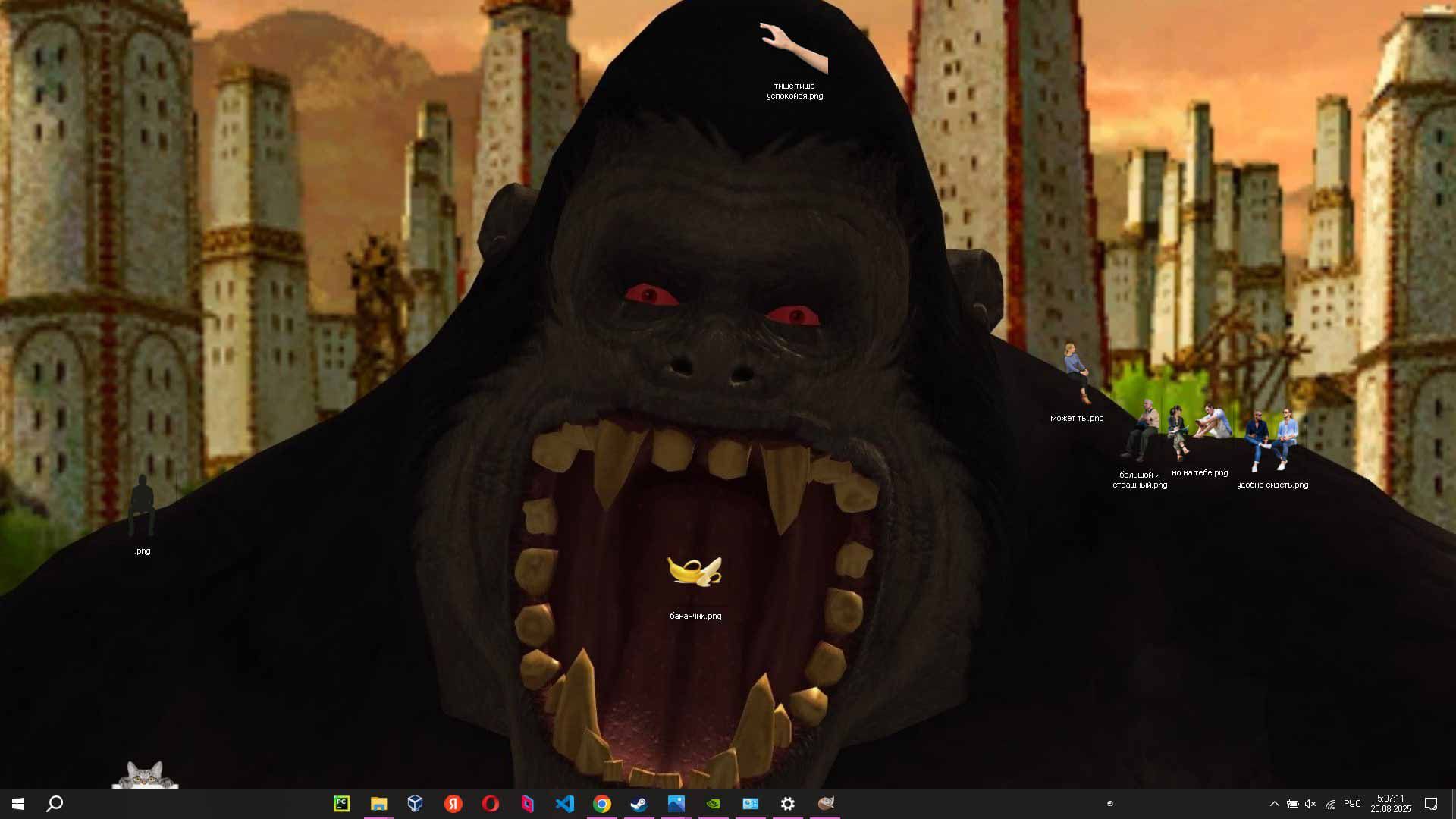The image size is (1456, 819).
Task: Open Yandex Browser
Action: click(453, 804)
